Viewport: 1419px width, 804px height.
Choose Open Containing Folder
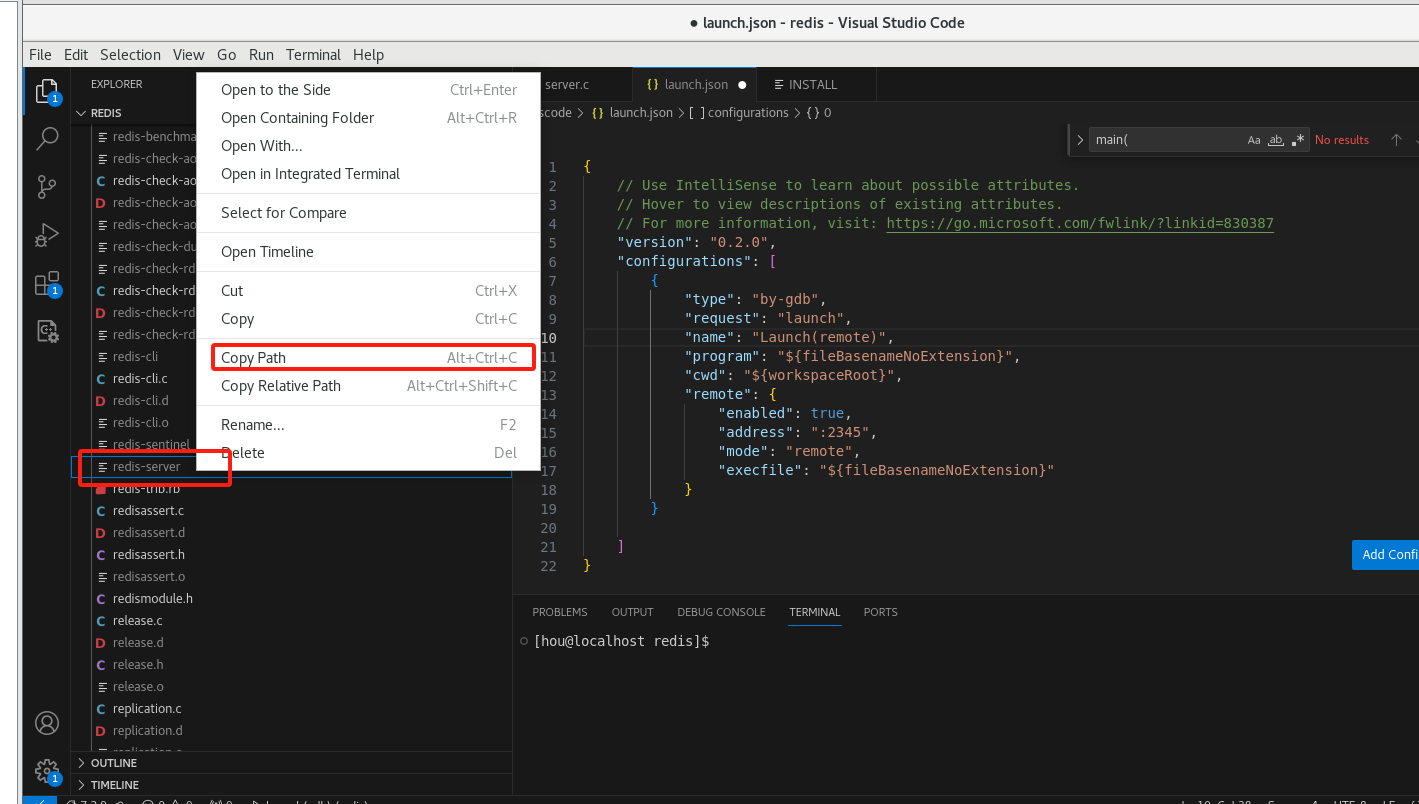tap(369, 118)
